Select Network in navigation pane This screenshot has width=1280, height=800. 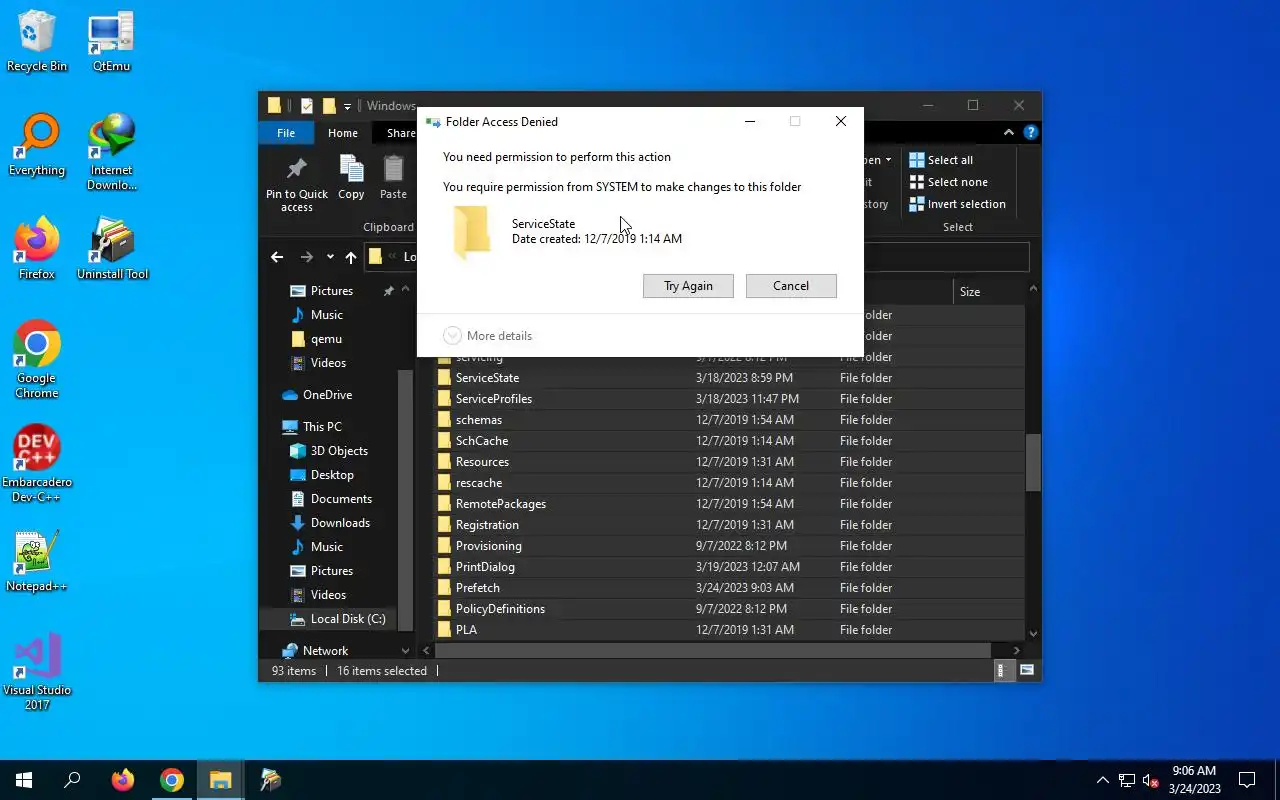coord(325,651)
